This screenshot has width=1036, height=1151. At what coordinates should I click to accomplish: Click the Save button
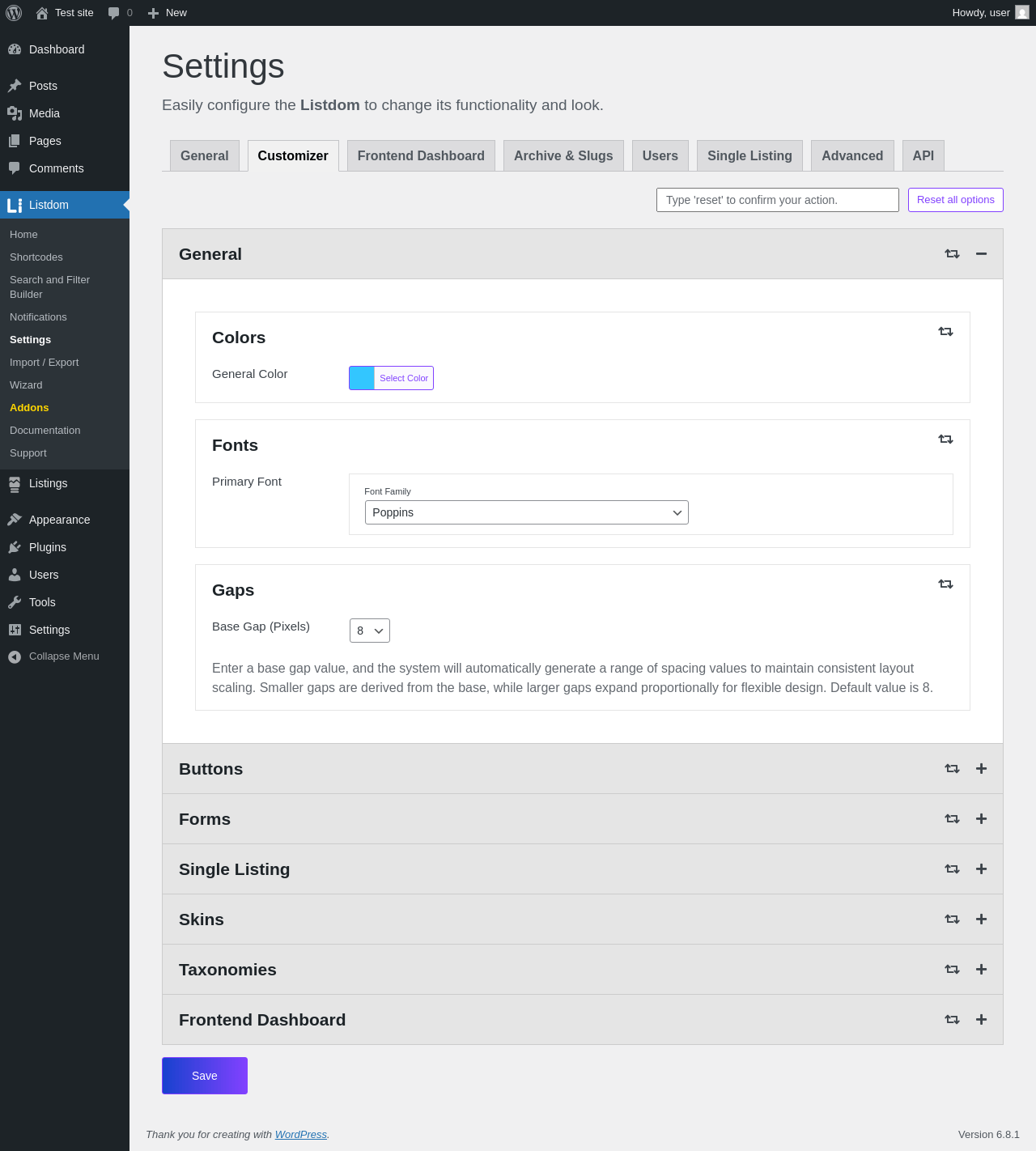click(205, 1076)
